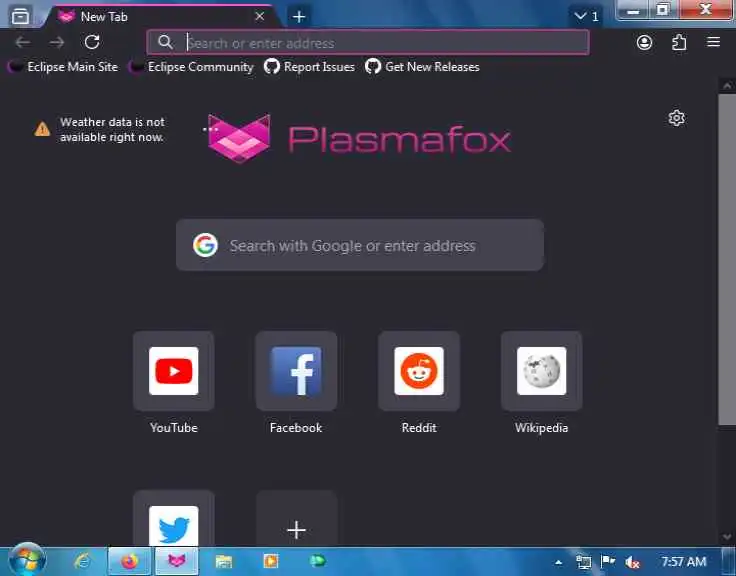
Task: Open the tab overview icon
Action: 20,16
